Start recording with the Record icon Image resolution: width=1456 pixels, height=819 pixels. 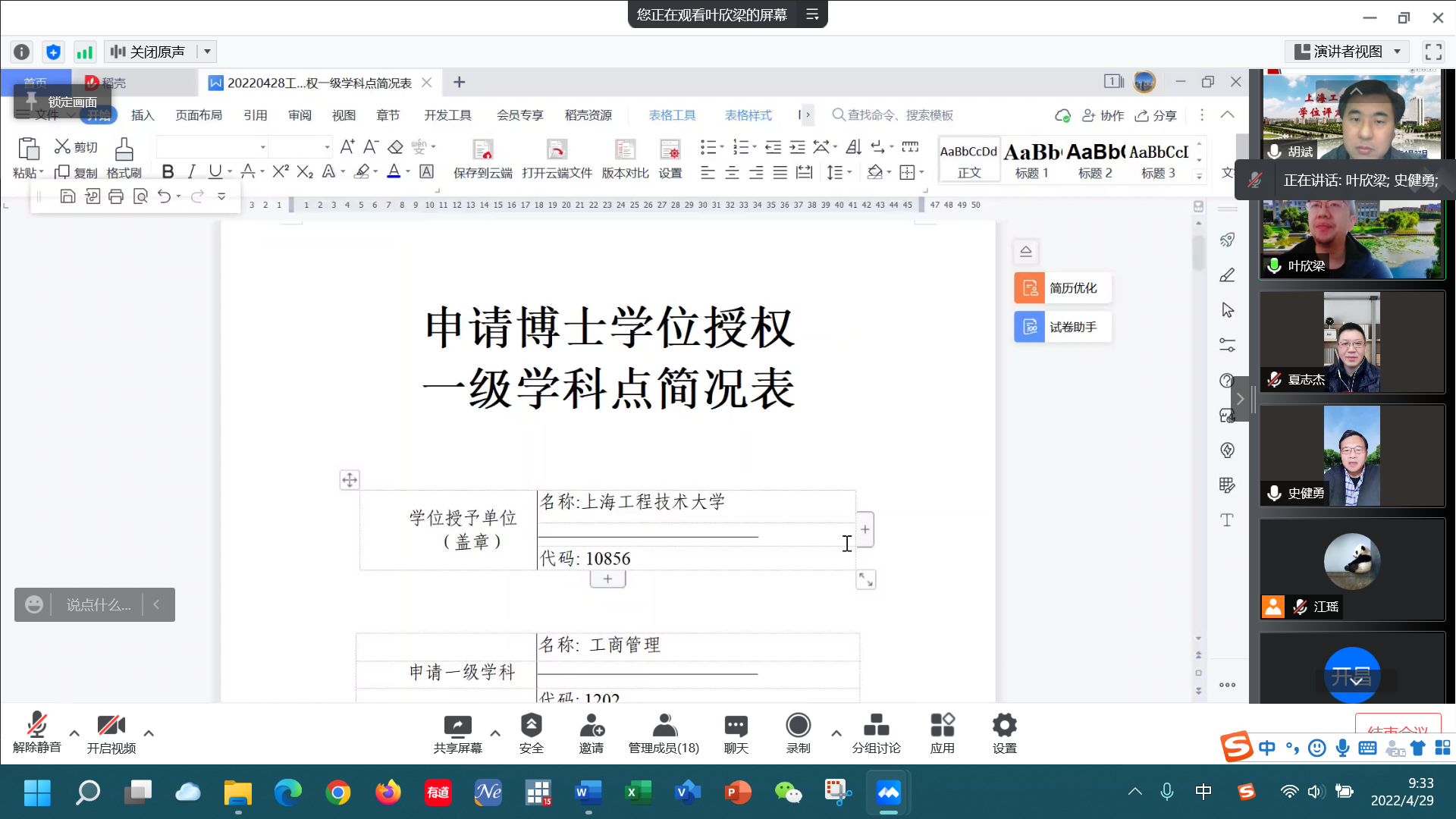pyautogui.click(x=798, y=726)
